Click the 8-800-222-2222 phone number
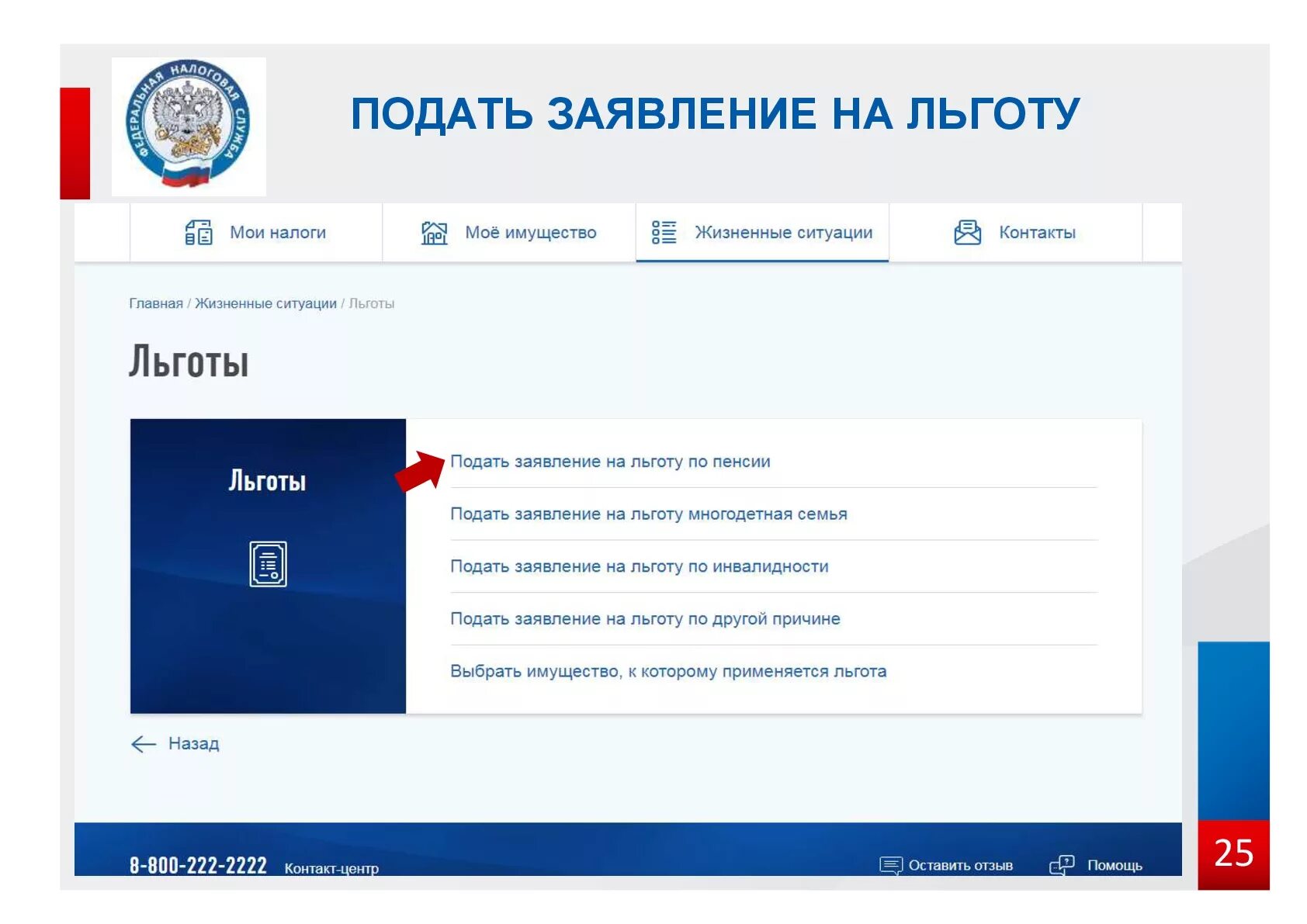 coord(198,866)
